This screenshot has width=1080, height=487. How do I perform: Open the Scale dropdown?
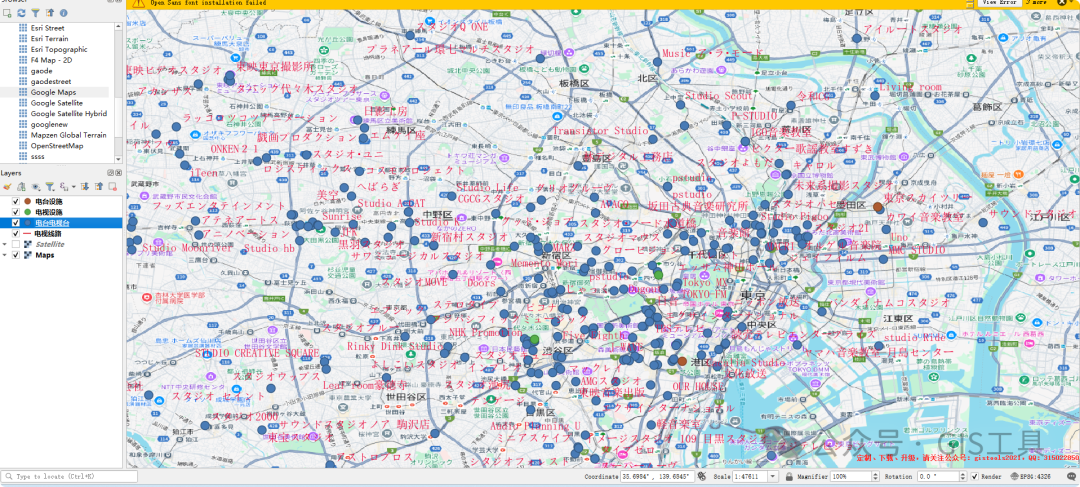click(x=772, y=476)
